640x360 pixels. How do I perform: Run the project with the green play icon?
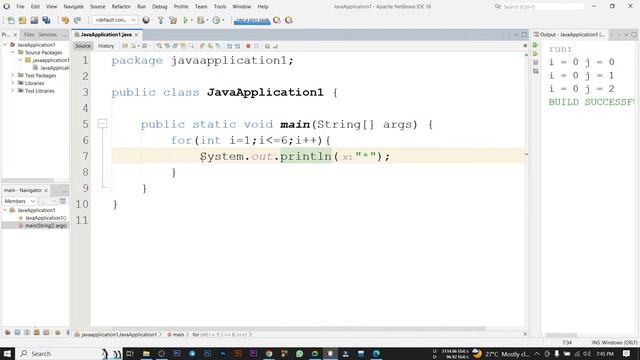pos(186,20)
